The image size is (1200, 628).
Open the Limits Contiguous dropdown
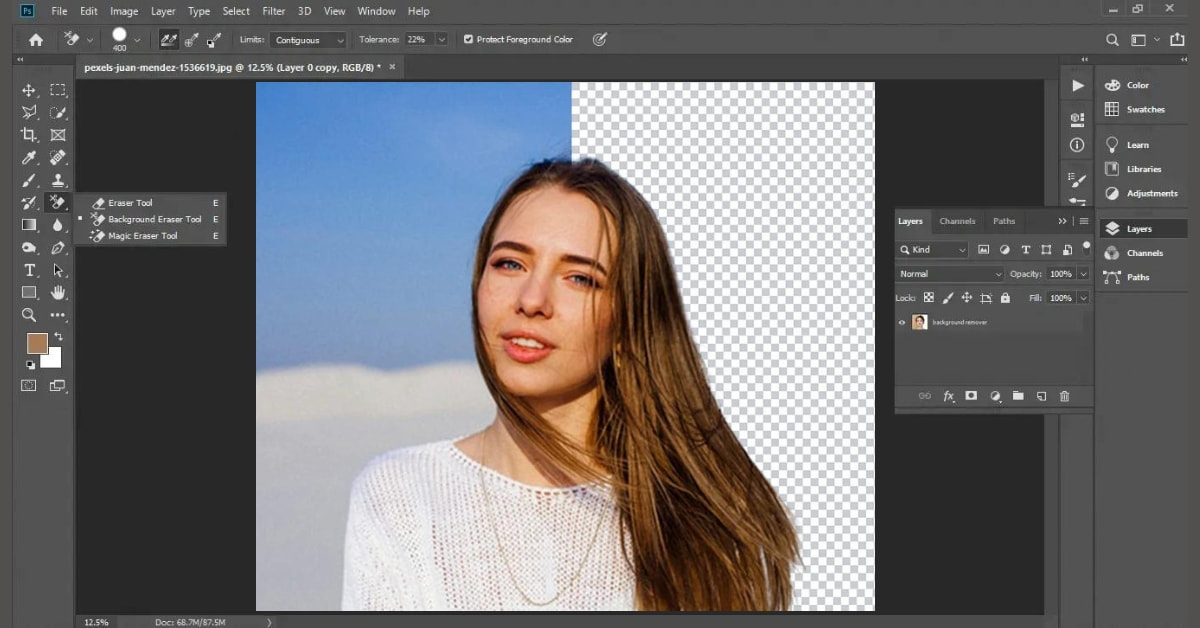308,40
